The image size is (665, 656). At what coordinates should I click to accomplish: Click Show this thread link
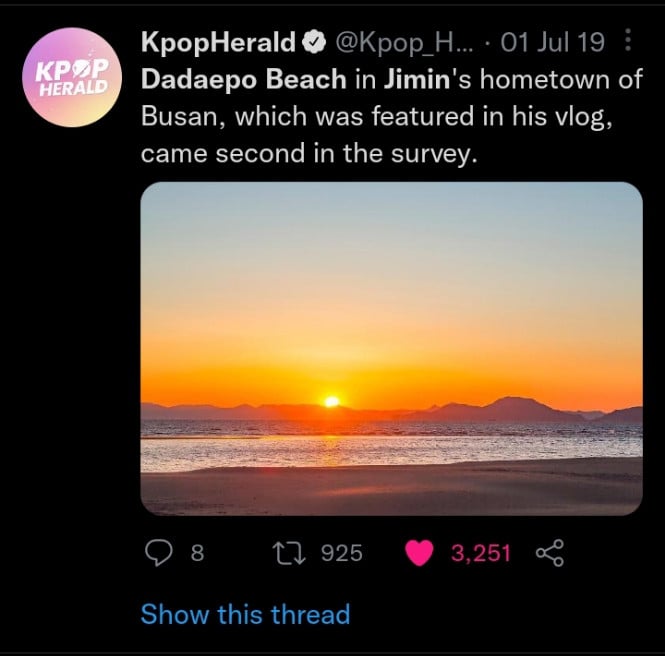coord(245,614)
